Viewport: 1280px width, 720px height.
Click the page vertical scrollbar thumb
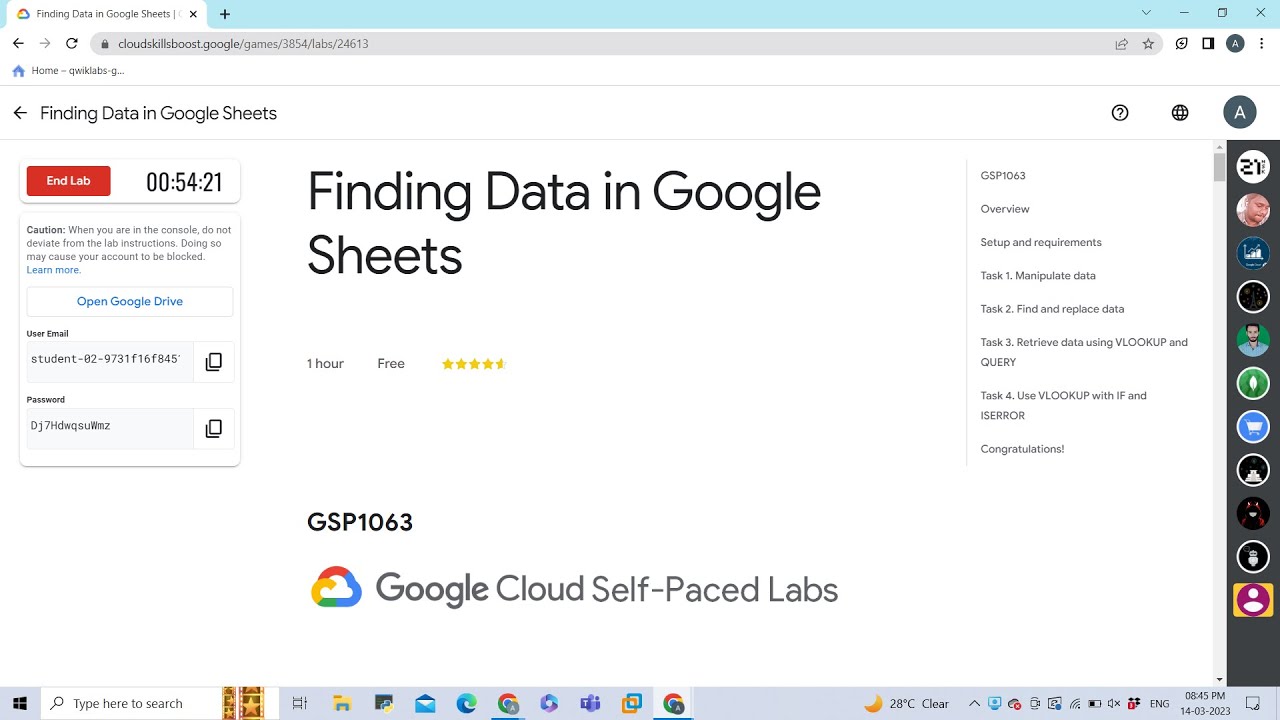click(x=1219, y=166)
